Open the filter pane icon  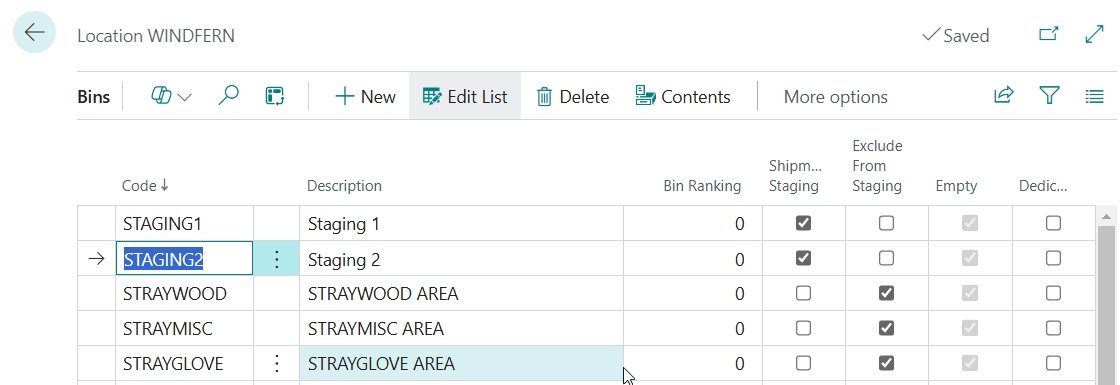coord(1049,96)
